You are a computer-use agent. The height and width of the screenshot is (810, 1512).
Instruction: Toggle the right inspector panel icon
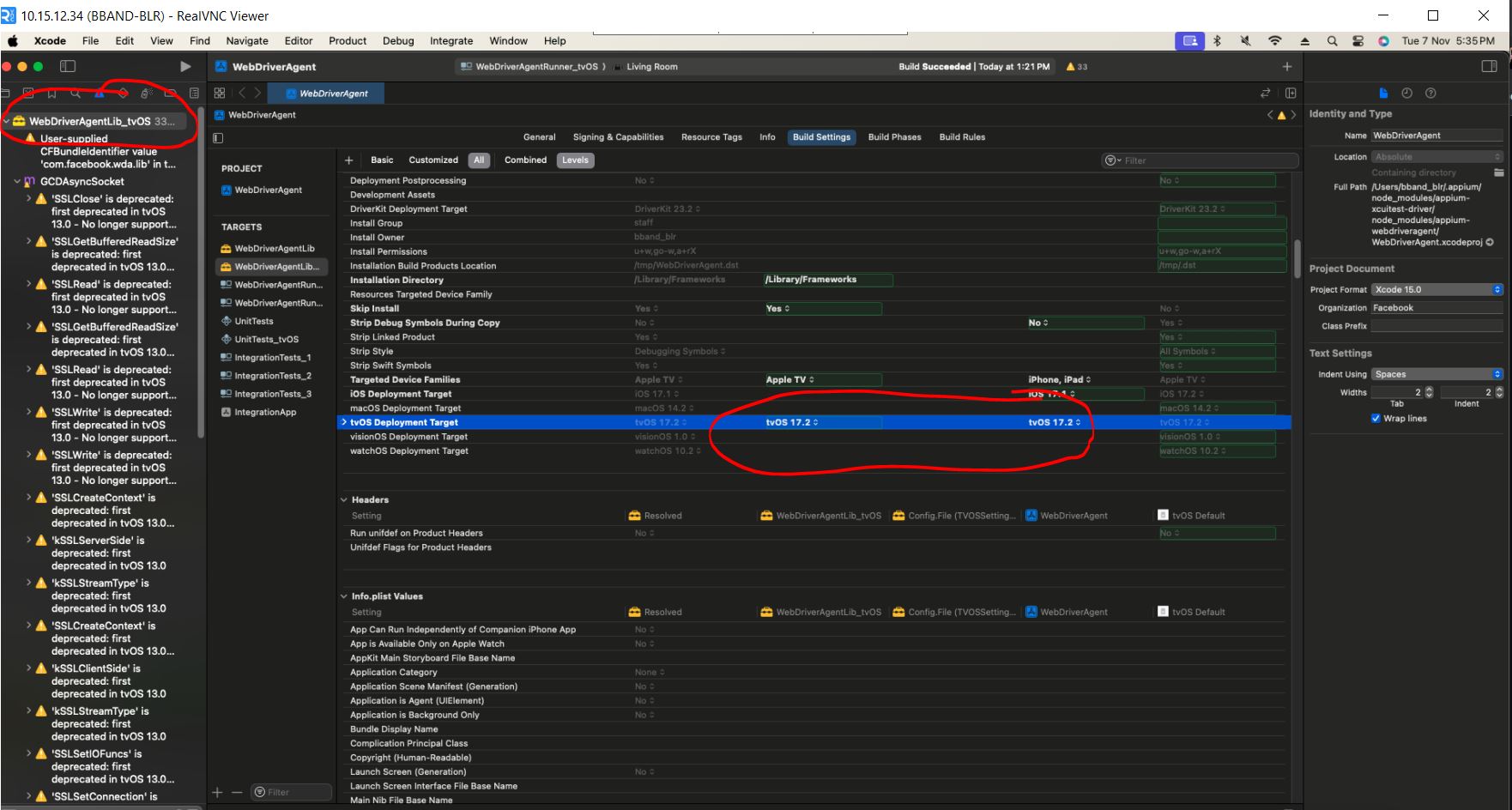pyautogui.click(x=1489, y=66)
